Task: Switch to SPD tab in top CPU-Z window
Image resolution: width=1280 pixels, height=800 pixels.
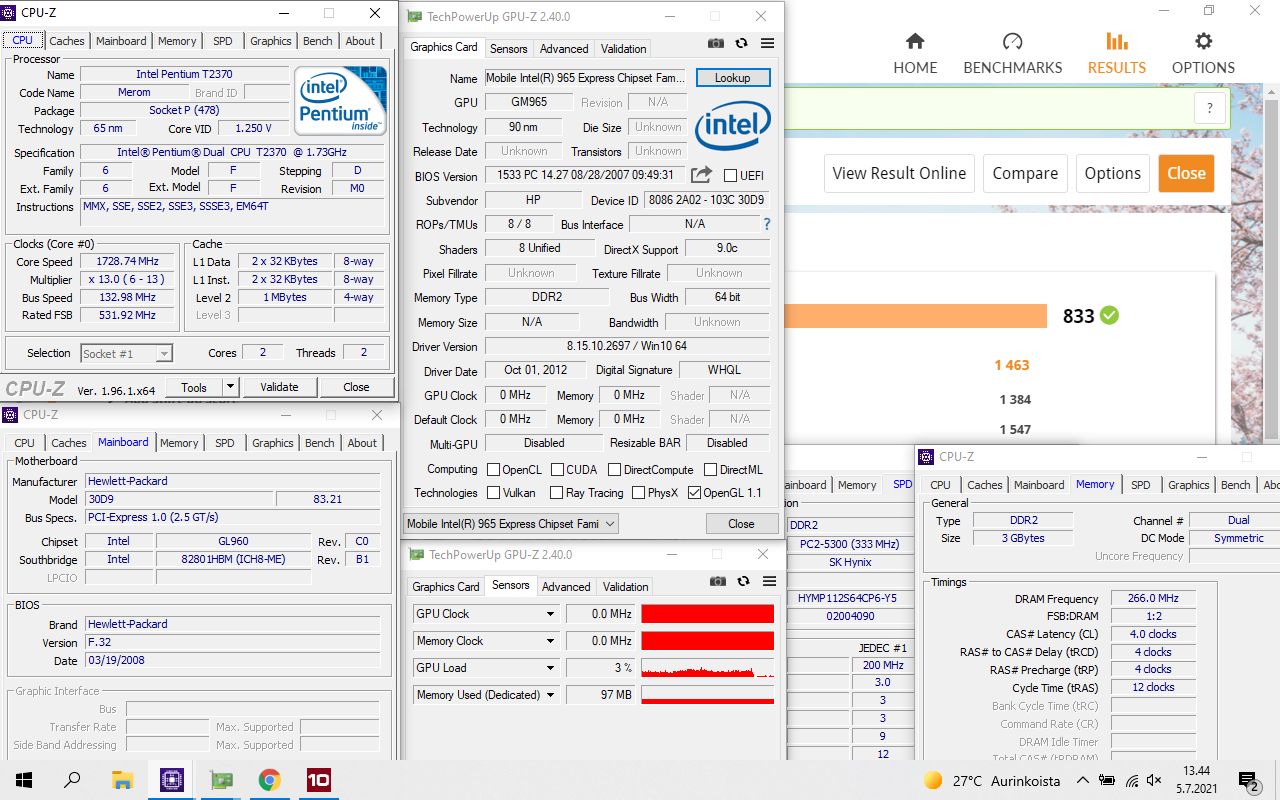Action: click(x=223, y=41)
